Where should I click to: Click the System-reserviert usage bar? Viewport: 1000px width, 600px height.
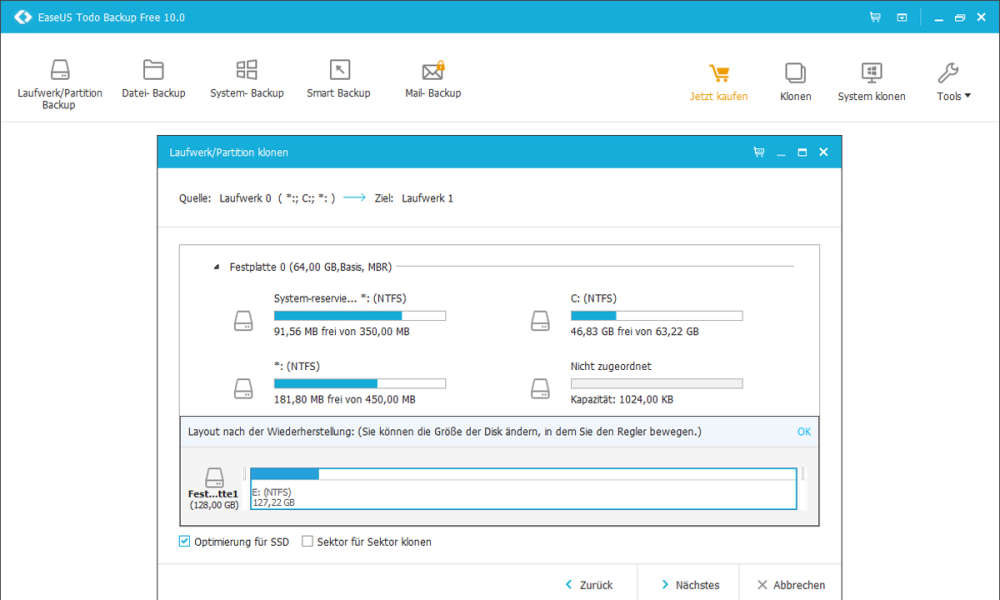coord(360,316)
